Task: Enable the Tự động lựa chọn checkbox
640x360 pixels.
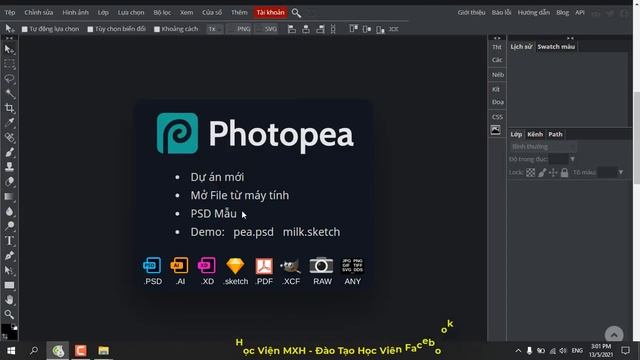Action: coord(24,29)
